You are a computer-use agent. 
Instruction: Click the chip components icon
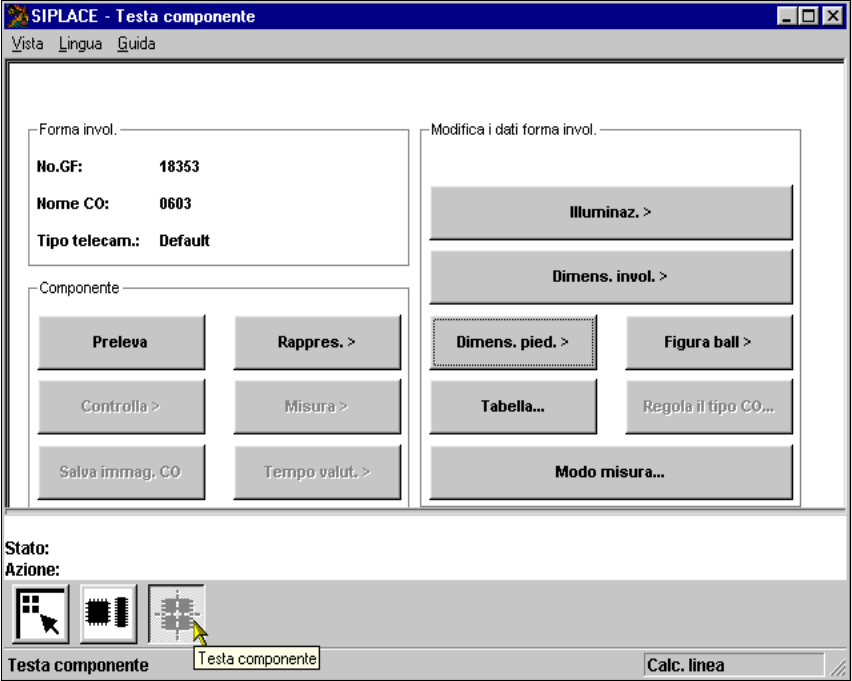(x=109, y=614)
